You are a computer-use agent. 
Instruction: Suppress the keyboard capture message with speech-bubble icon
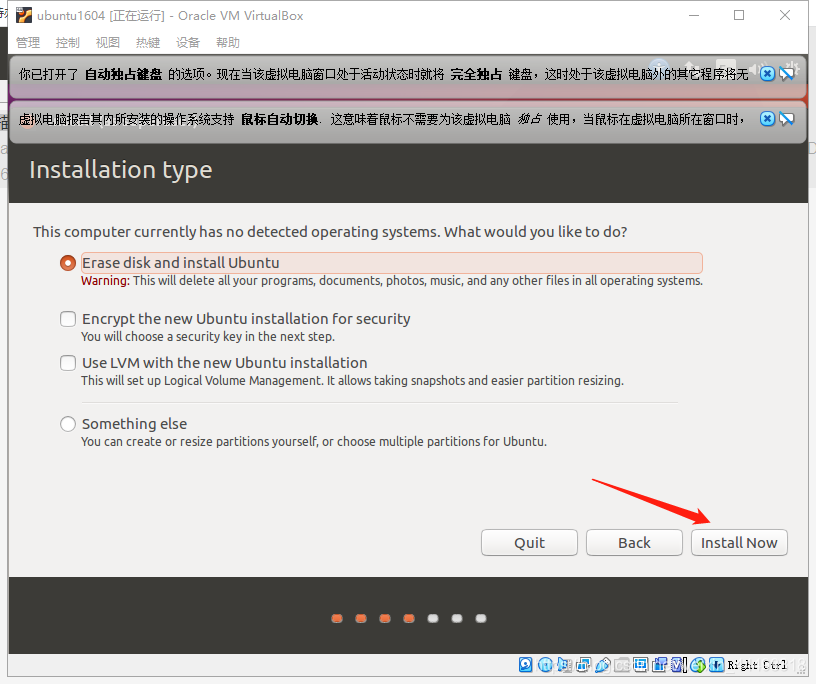(x=787, y=74)
